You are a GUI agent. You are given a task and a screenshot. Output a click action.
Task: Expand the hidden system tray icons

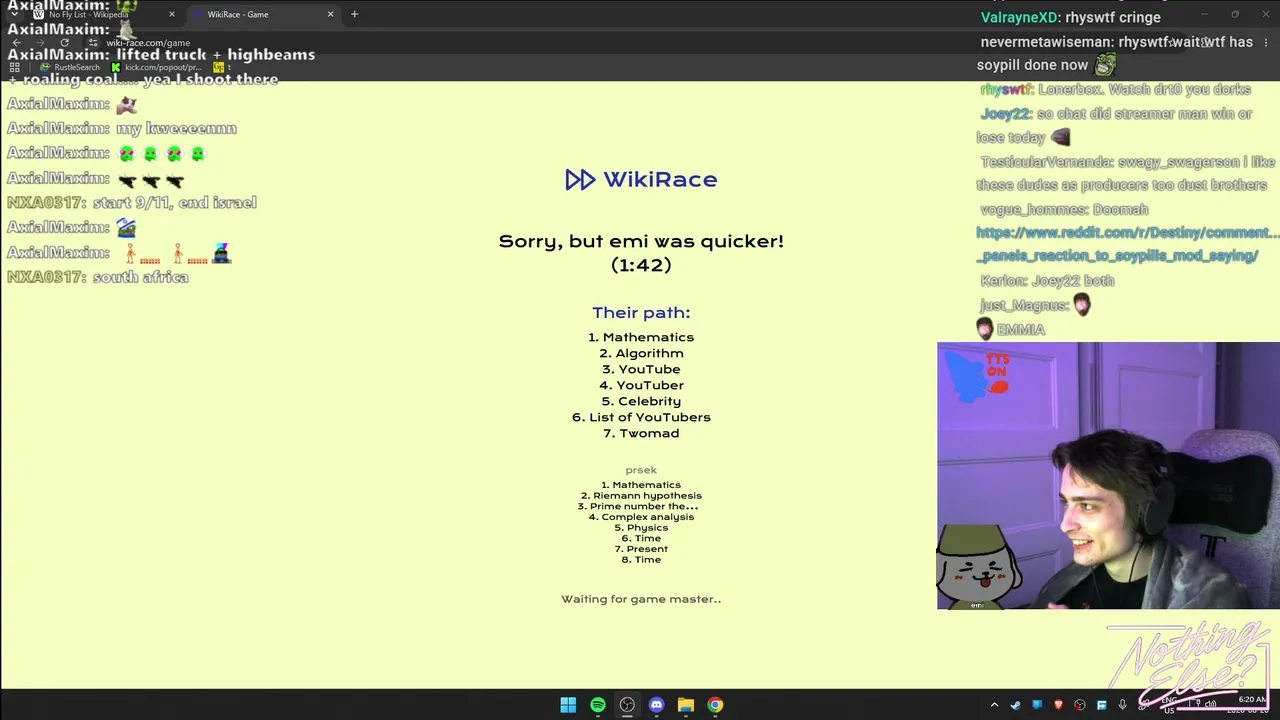(x=994, y=705)
